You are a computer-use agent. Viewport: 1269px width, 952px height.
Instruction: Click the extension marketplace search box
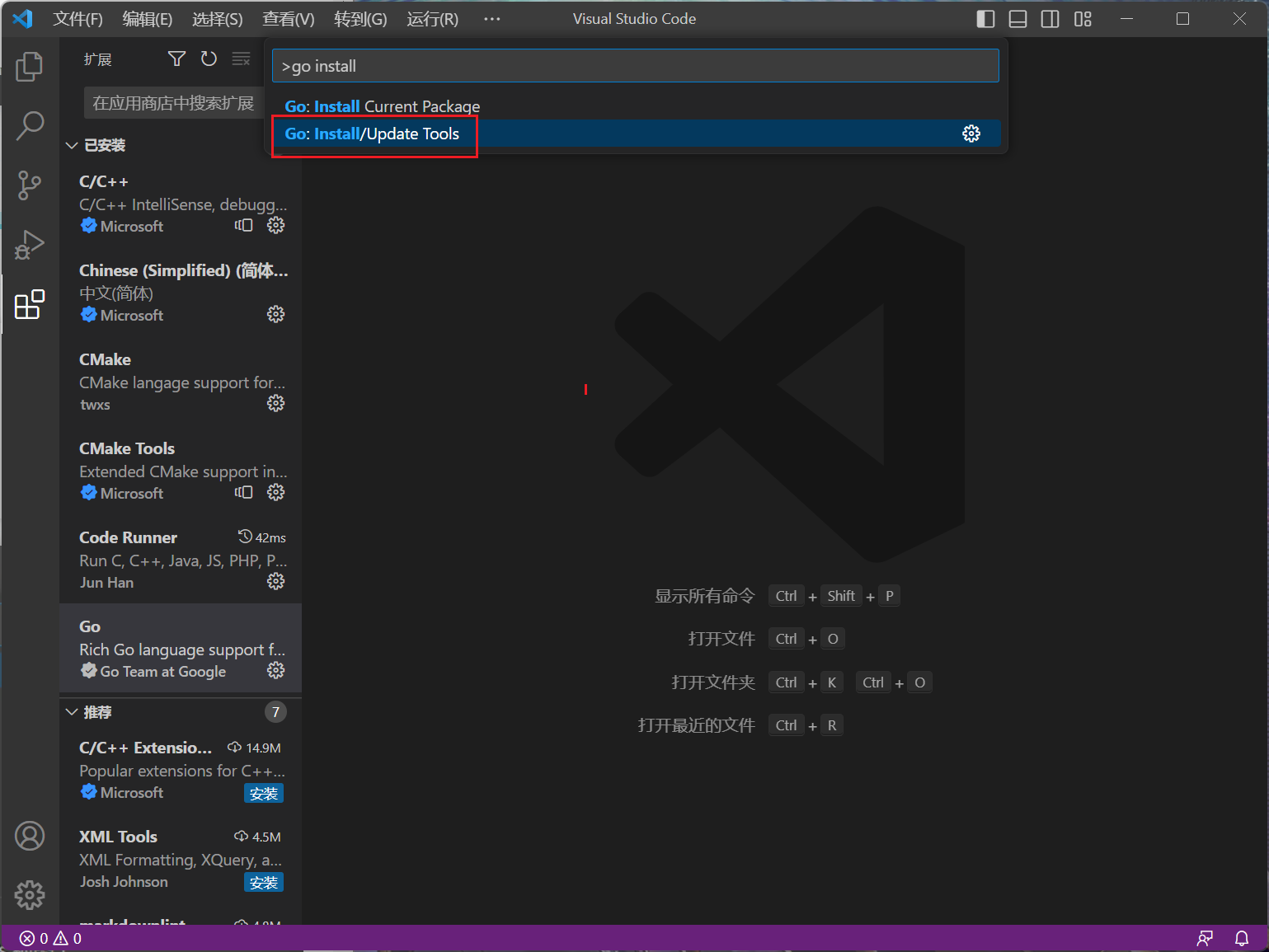tap(173, 103)
